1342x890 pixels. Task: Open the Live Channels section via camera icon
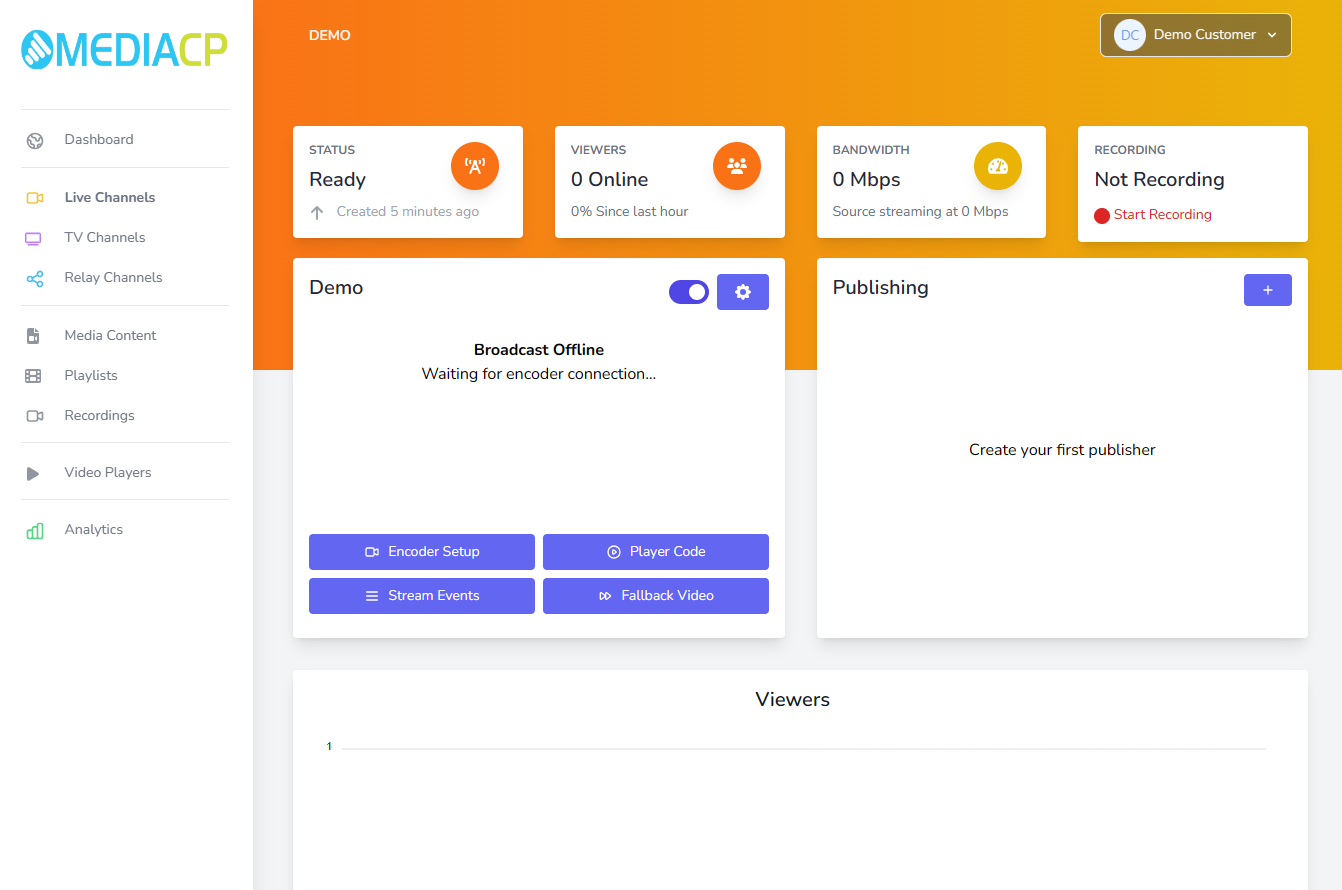click(35, 197)
